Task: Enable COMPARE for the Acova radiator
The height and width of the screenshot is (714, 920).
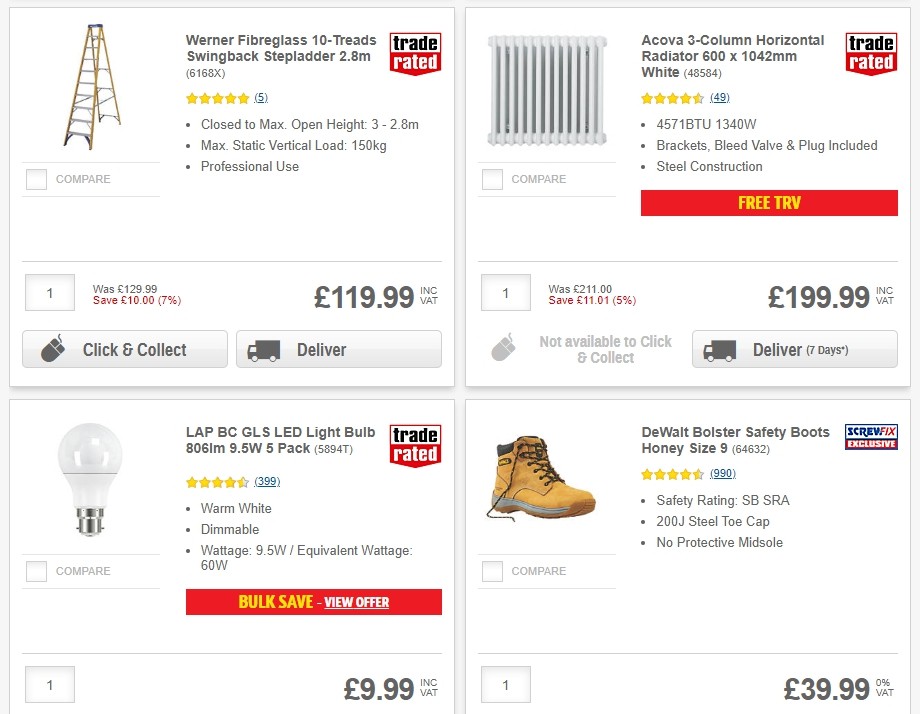Action: [492, 179]
